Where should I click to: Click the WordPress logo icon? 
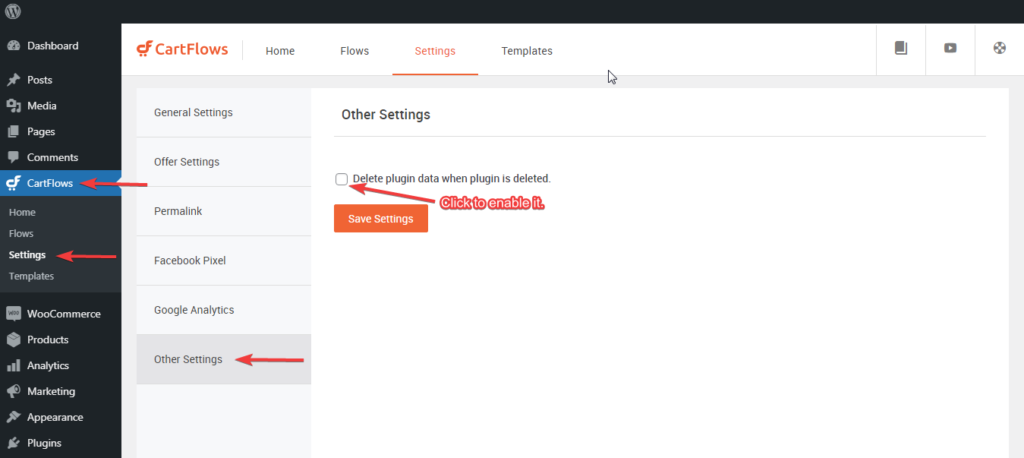(x=13, y=11)
